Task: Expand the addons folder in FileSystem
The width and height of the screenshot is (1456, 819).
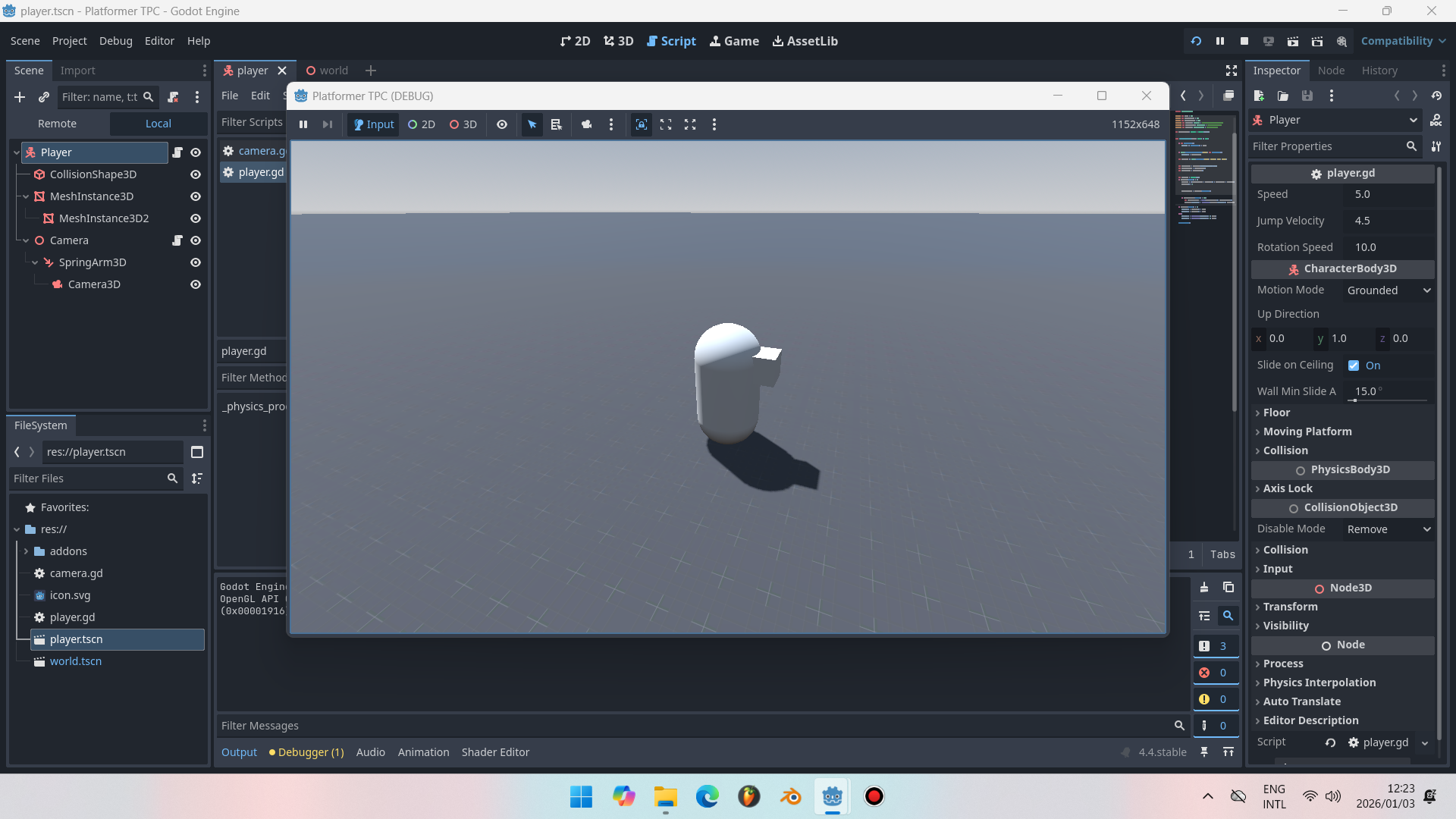Action: [x=26, y=551]
